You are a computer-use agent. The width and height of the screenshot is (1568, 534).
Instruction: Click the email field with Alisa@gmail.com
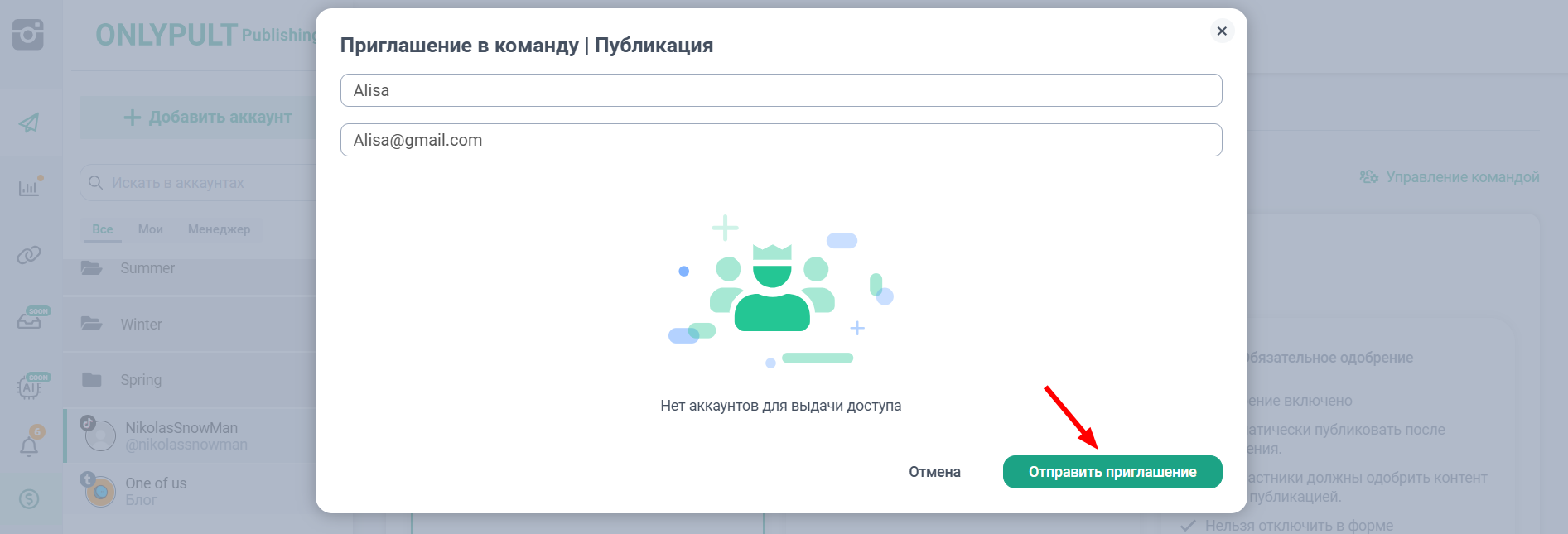[x=780, y=140]
